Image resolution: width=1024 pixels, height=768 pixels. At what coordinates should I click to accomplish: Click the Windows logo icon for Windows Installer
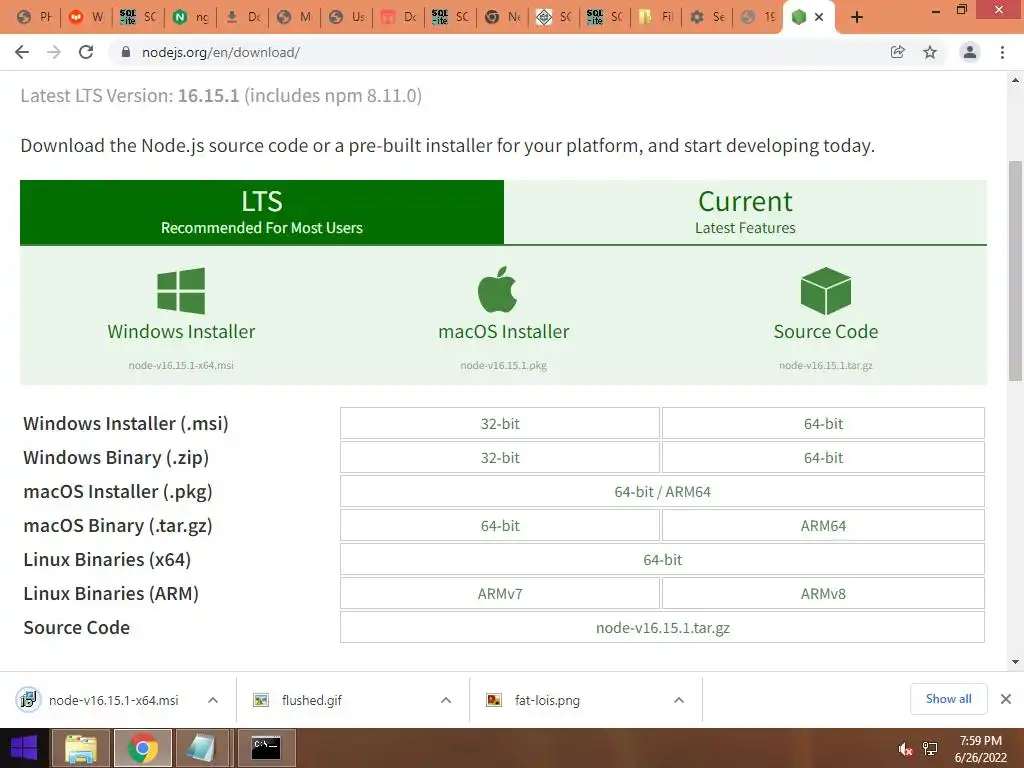point(181,291)
